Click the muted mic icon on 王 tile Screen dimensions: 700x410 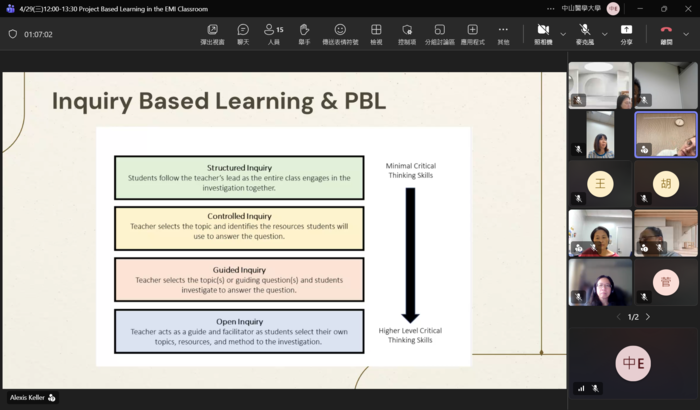578,198
